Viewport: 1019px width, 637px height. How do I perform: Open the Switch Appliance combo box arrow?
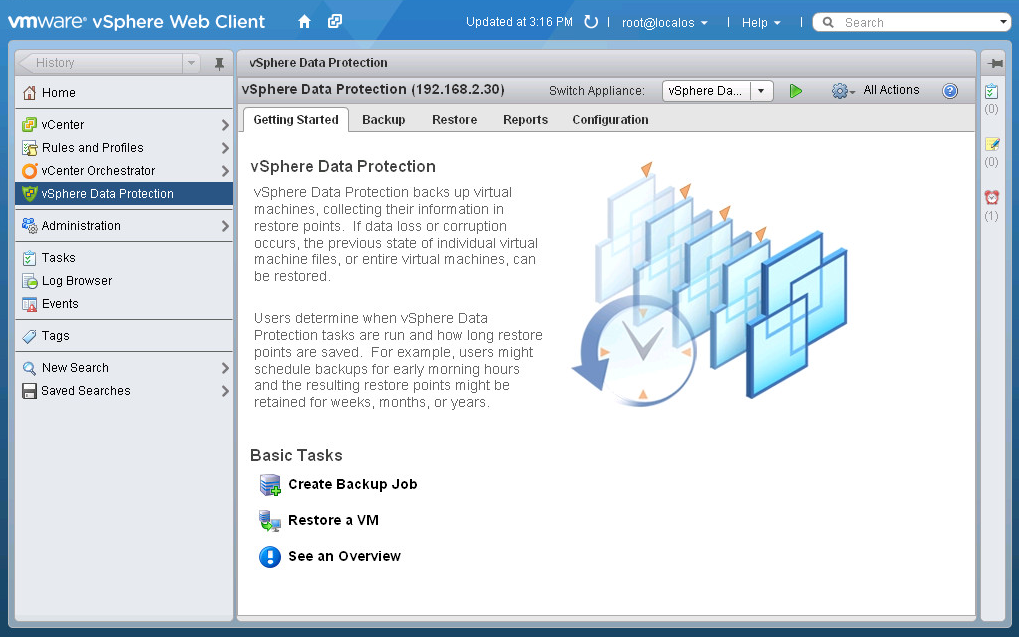(761, 91)
